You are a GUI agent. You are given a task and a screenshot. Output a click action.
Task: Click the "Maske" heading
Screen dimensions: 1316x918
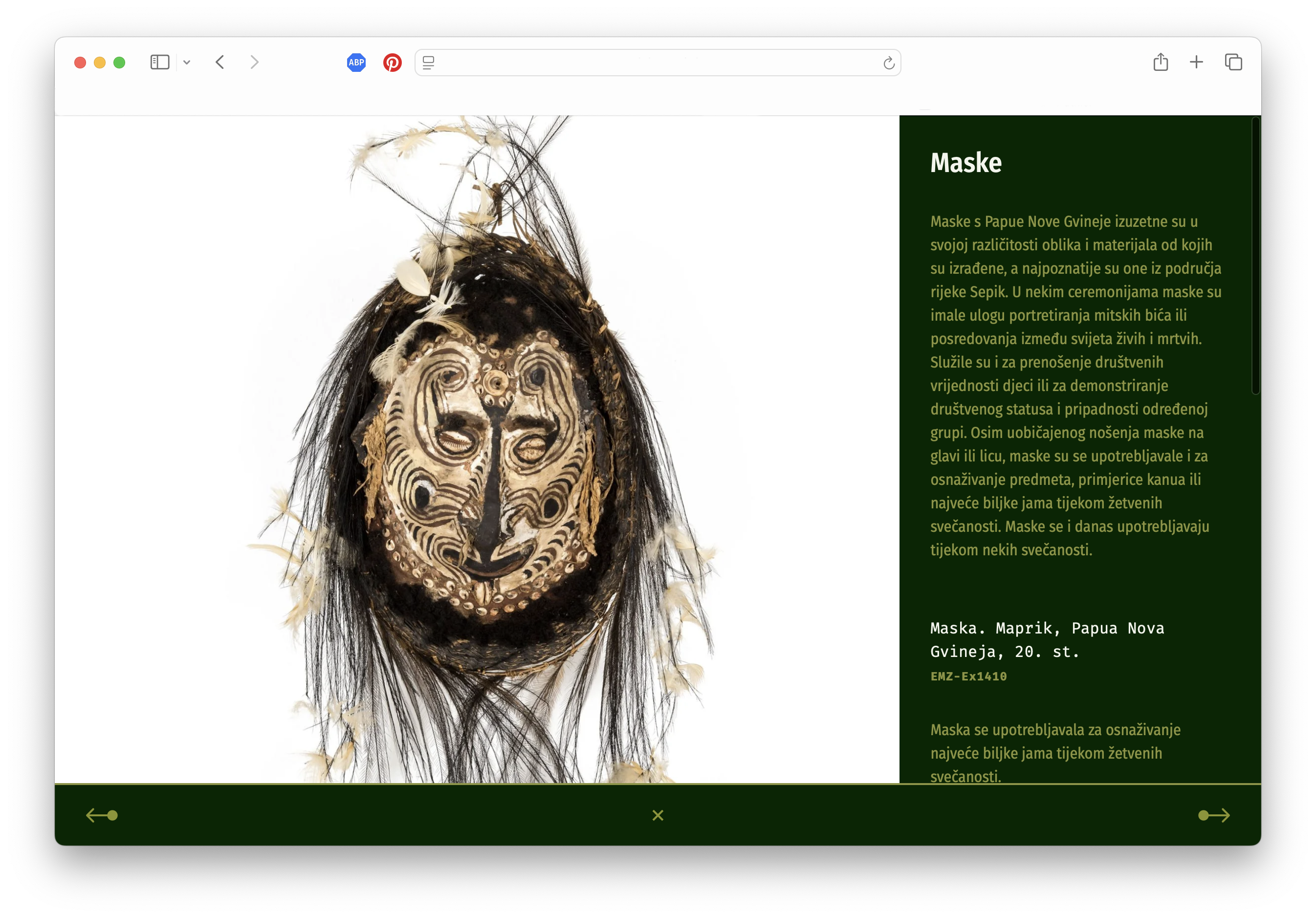pyautogui.click(x=966, y=163)
